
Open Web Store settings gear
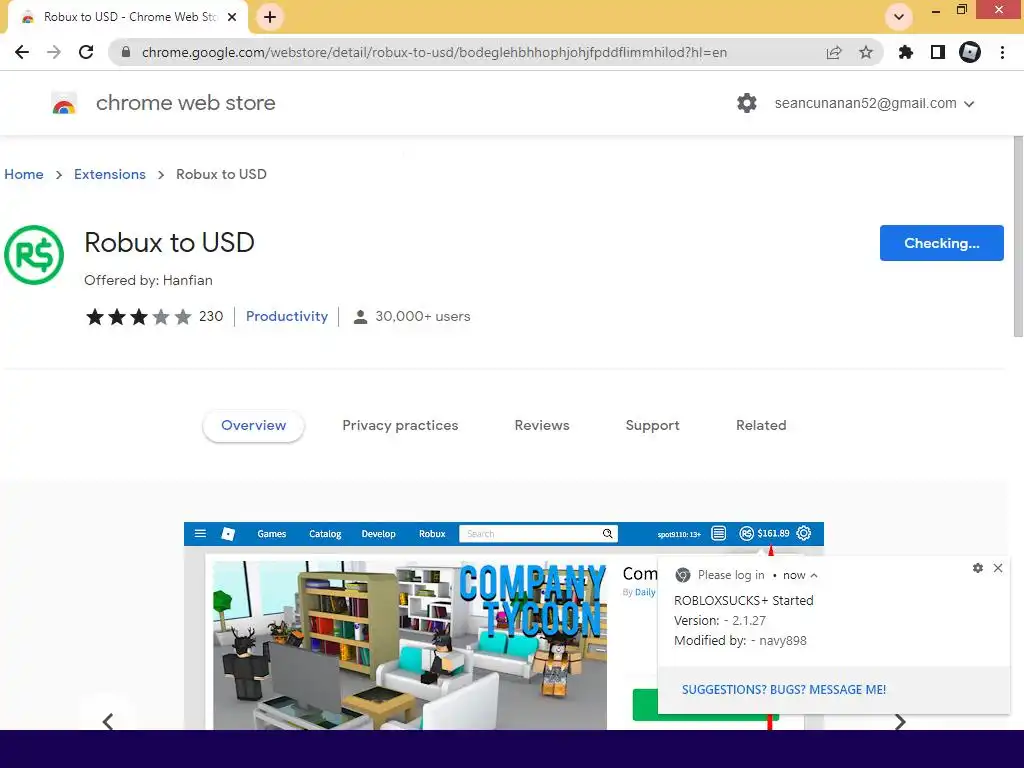(746, 103)
